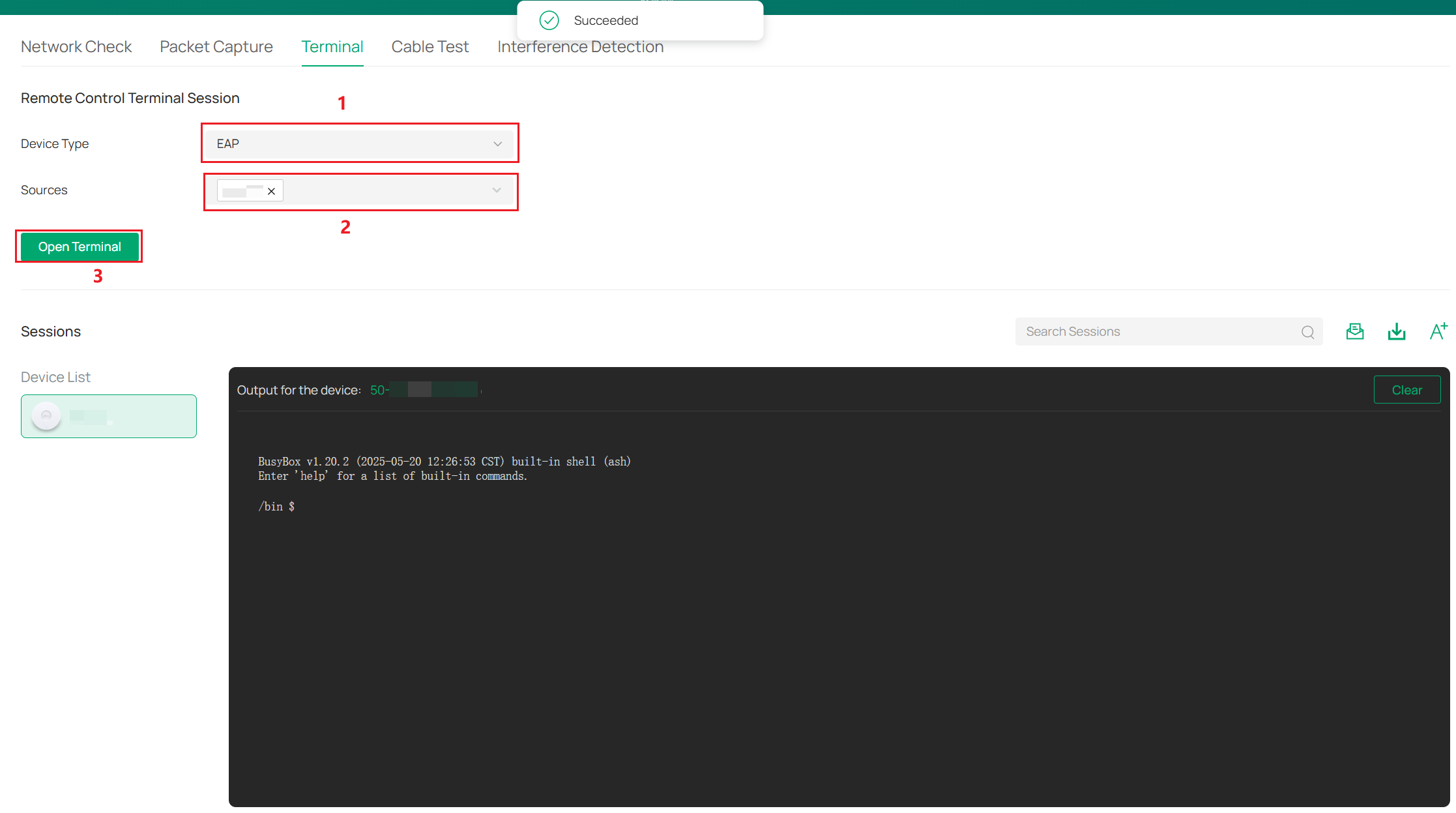
Task: Select the Terminal tab
Action: tap(332, 46)
